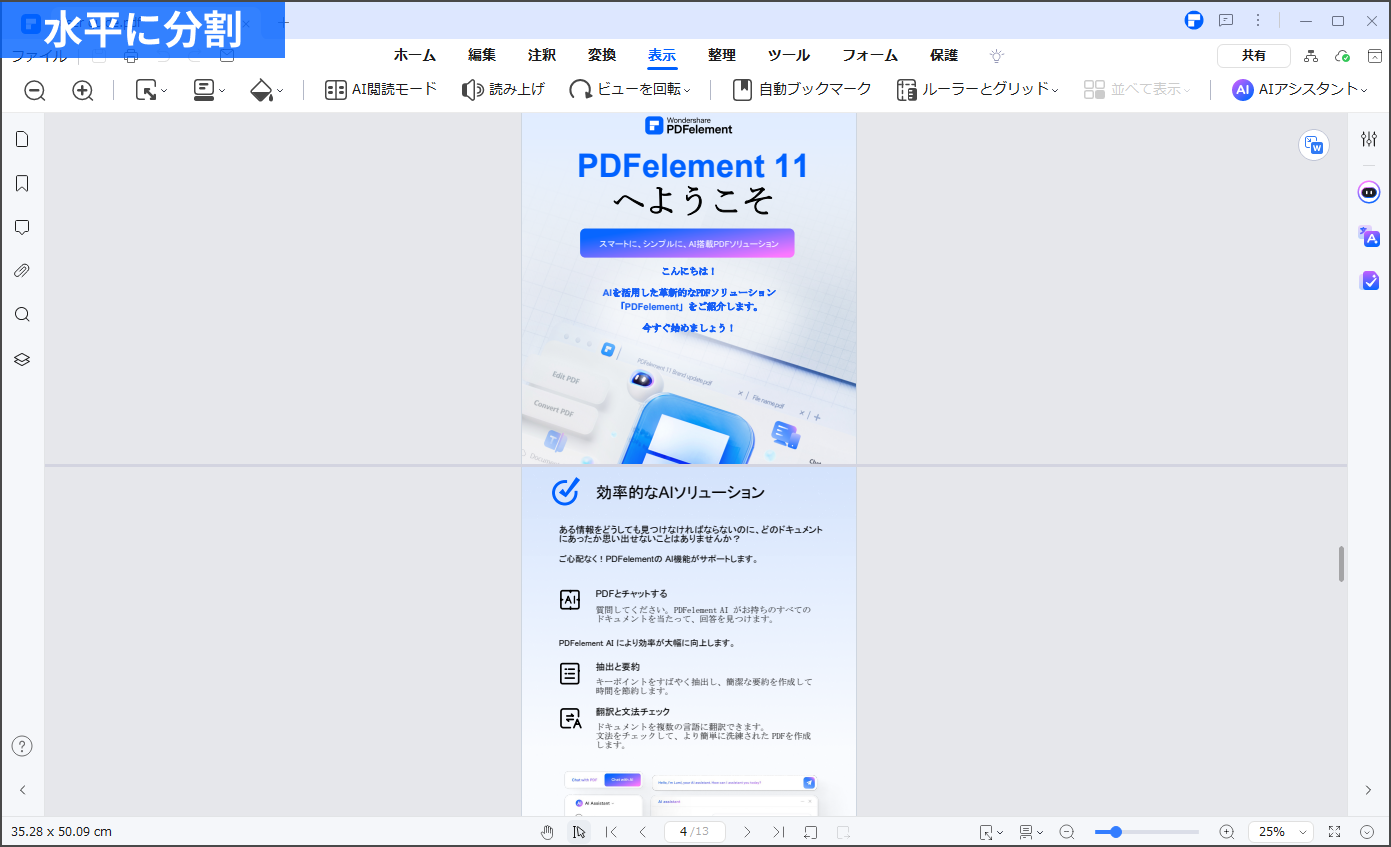Zoom out with status bar minus icon
Screen dimensions: 1391x847
(x=1067, y=832)
